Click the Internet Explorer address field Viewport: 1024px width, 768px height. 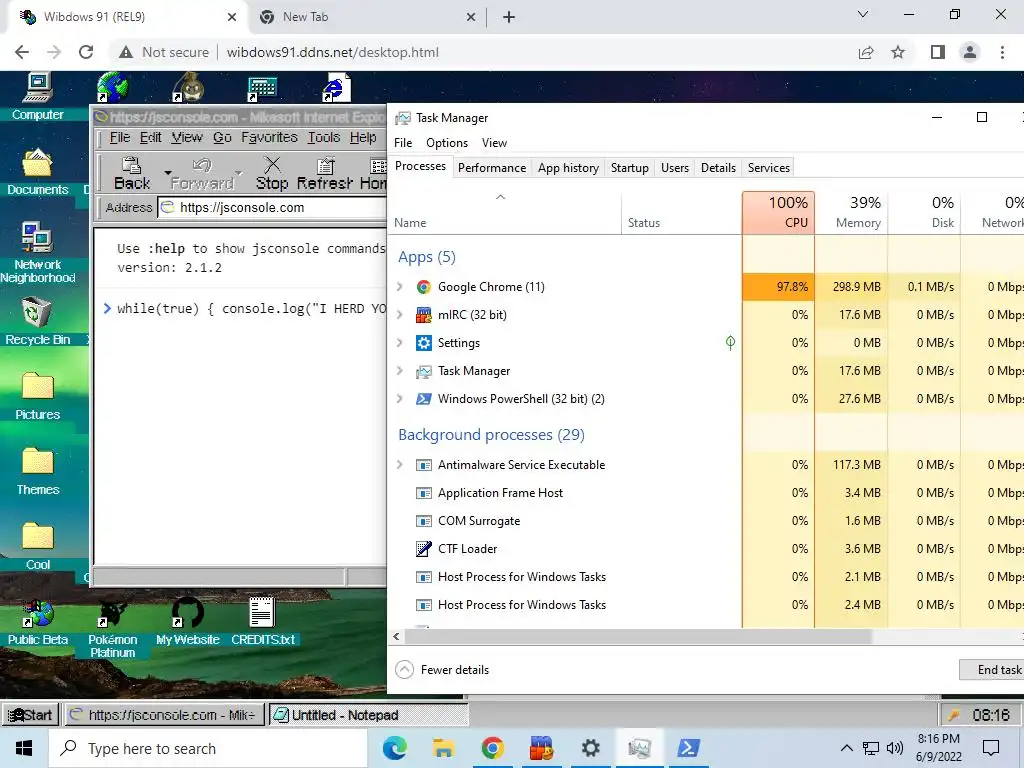tap(272, 208)
